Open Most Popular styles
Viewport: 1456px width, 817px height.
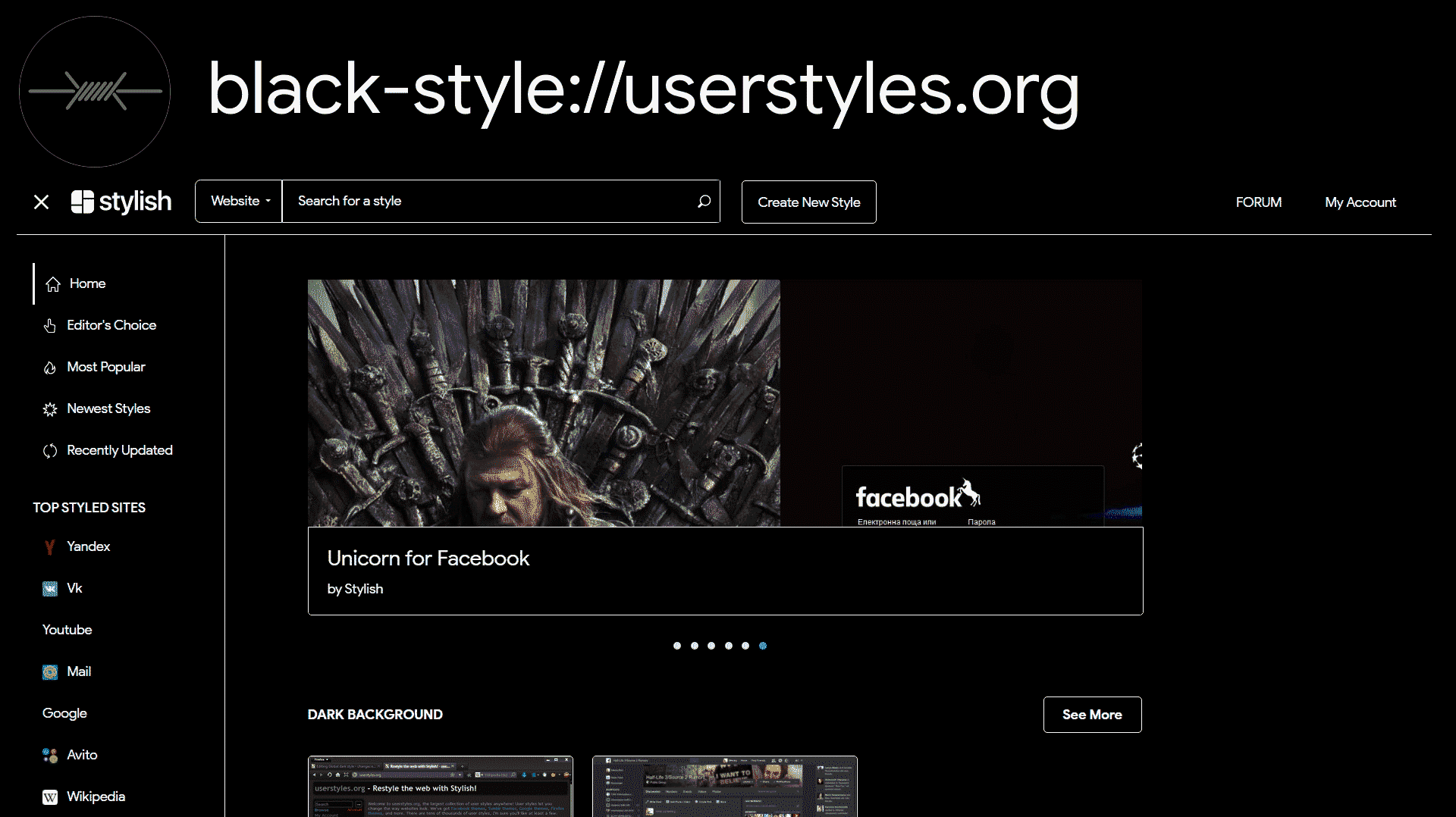pyautogui.click(x=106, y=367)
